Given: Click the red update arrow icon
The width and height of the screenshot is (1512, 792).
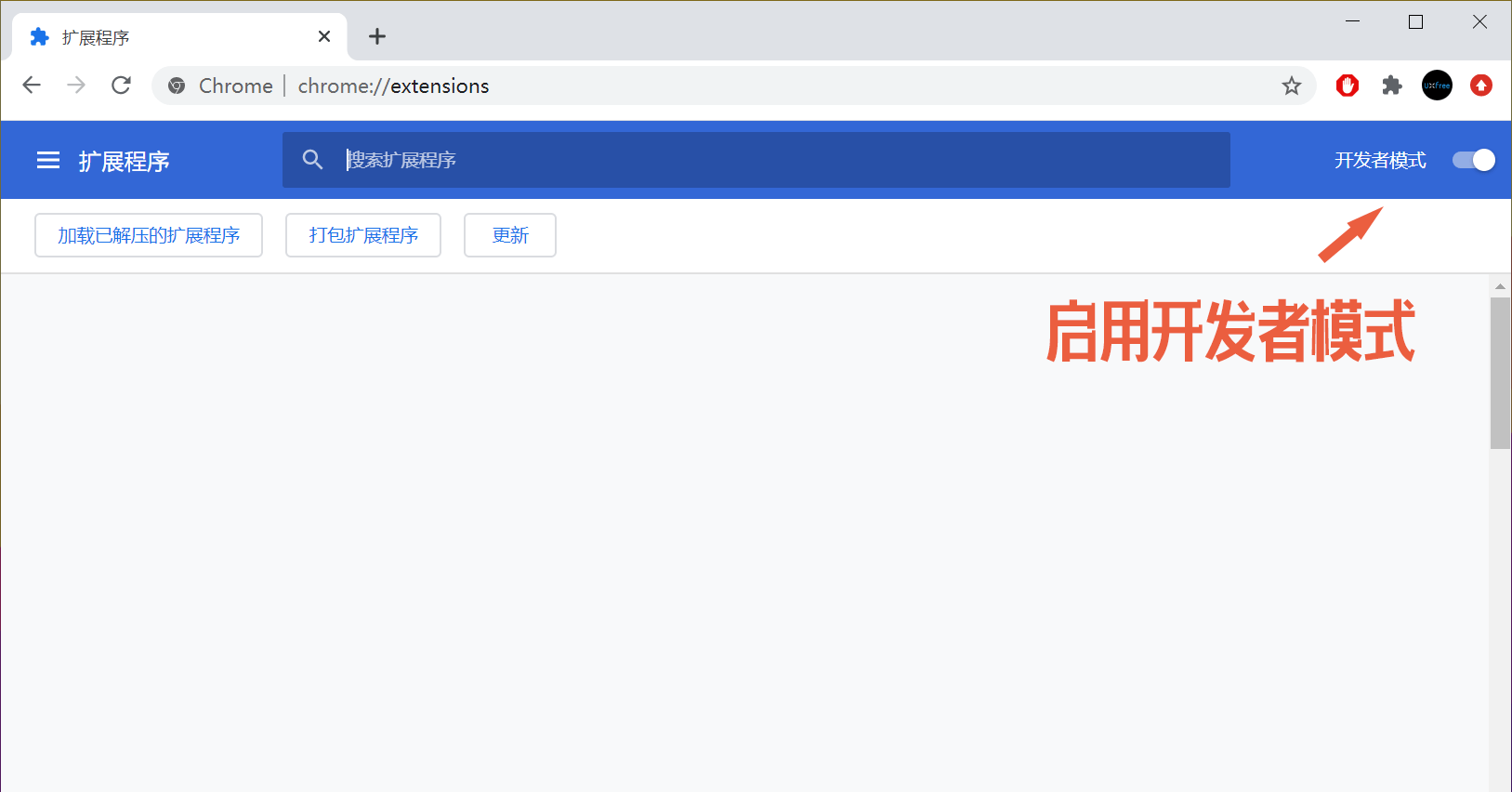Looking at the screenshot, I should (1481, 86).
